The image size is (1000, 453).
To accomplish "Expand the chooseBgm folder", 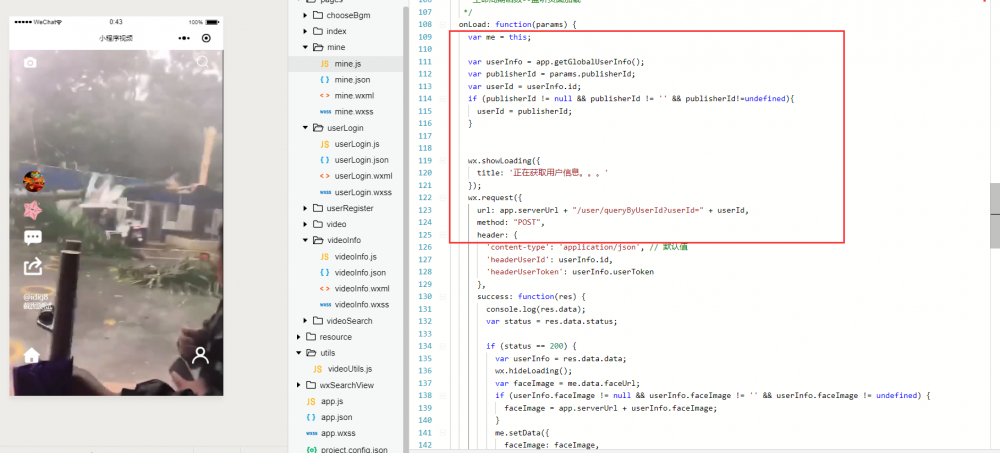I will point(305,15).
